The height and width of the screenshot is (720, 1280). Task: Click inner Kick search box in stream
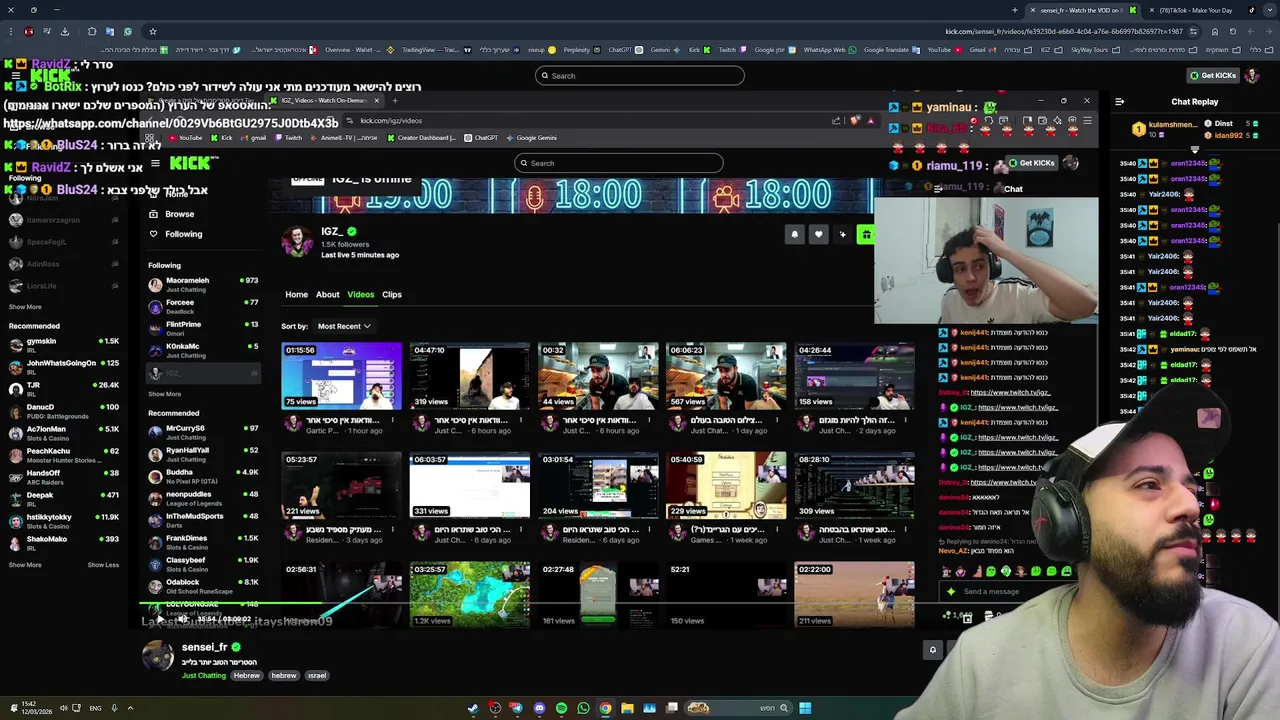pos(618,163)
